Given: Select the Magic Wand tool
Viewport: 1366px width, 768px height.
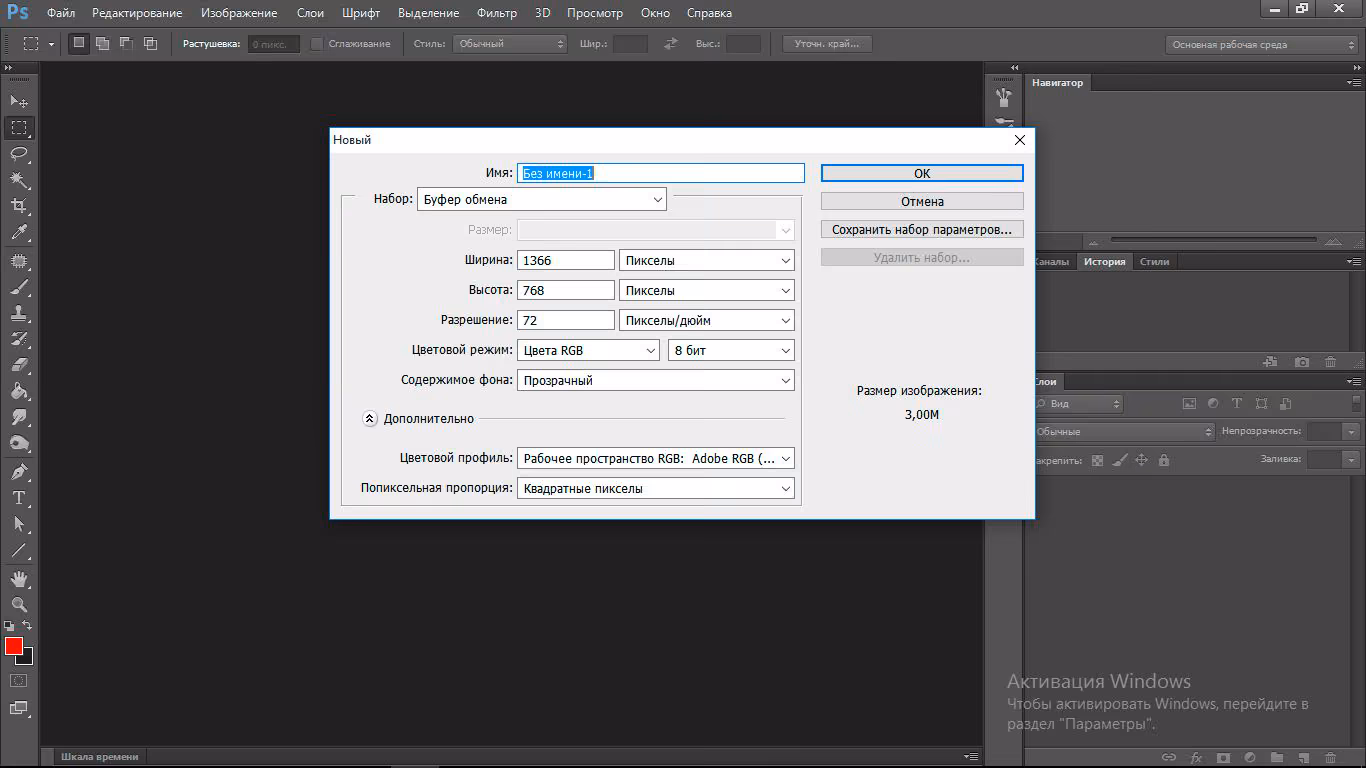Looking at the screenshot, I should pyautogui.click(x=19, y=180).
